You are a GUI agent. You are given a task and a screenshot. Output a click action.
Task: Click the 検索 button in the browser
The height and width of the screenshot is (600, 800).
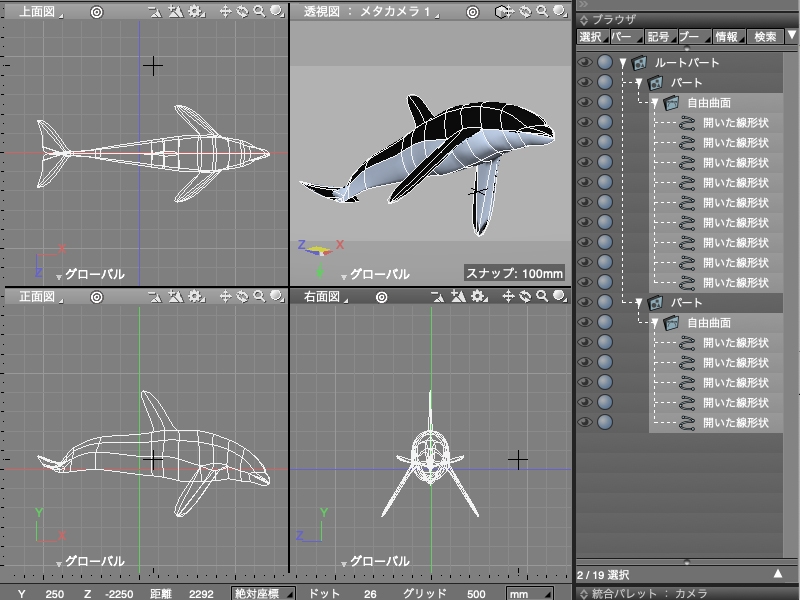tap(765, 36)
